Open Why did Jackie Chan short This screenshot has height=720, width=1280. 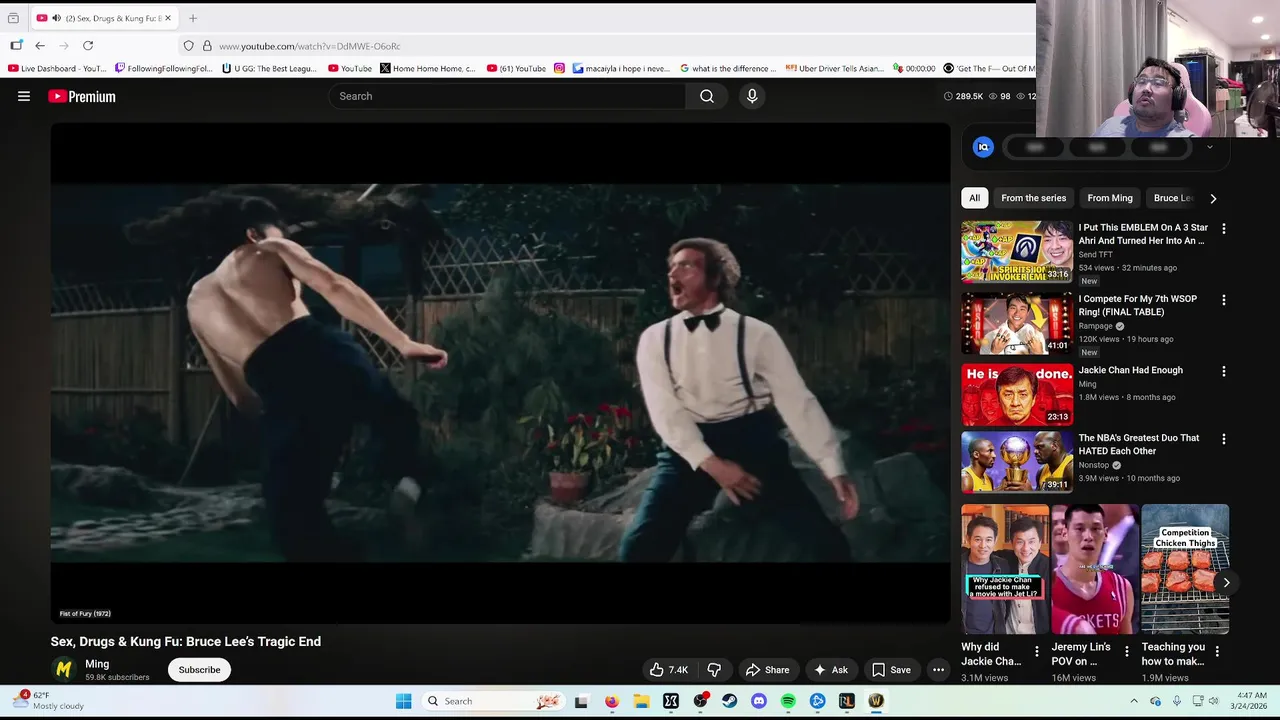(1005, 569)
